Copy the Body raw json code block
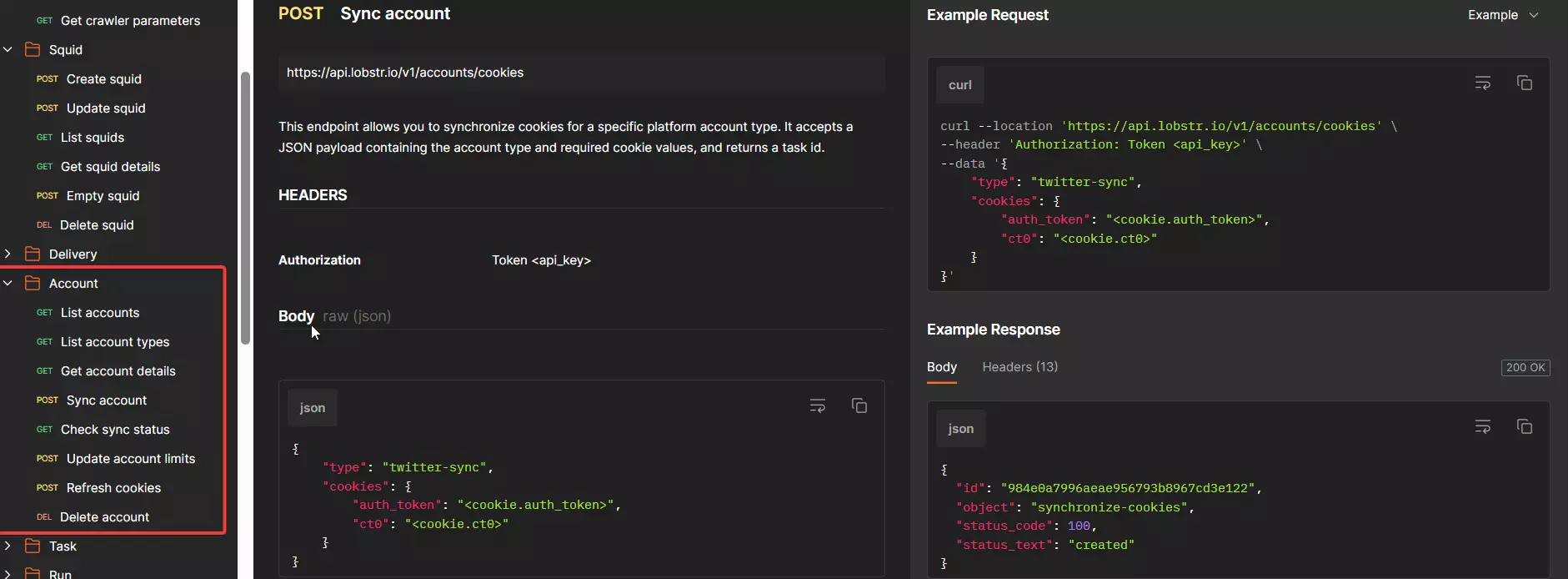Image resolution: width=1568 pixels, height=579 pixels. tap(859, 405)
